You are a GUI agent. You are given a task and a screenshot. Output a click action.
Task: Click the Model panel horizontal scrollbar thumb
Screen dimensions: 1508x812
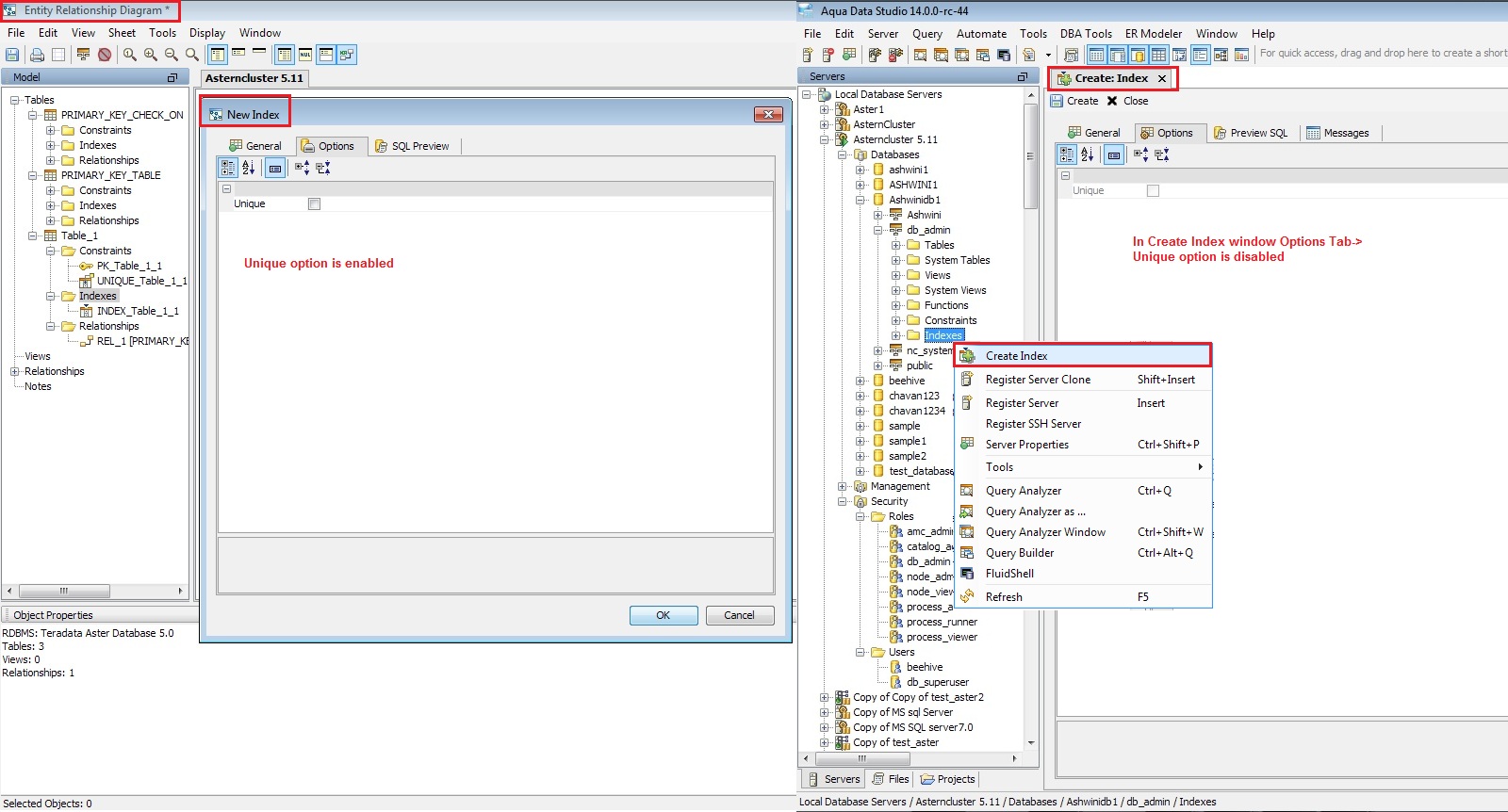[x=65, y=592]
